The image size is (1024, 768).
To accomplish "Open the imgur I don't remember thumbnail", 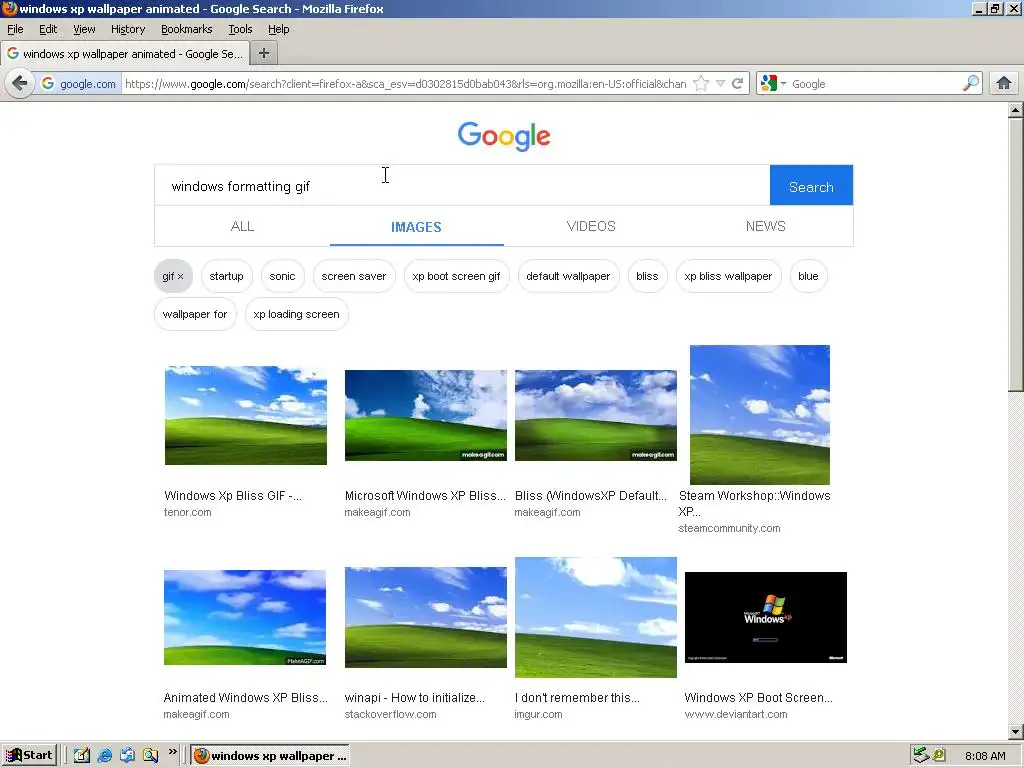I will [596, 617].
